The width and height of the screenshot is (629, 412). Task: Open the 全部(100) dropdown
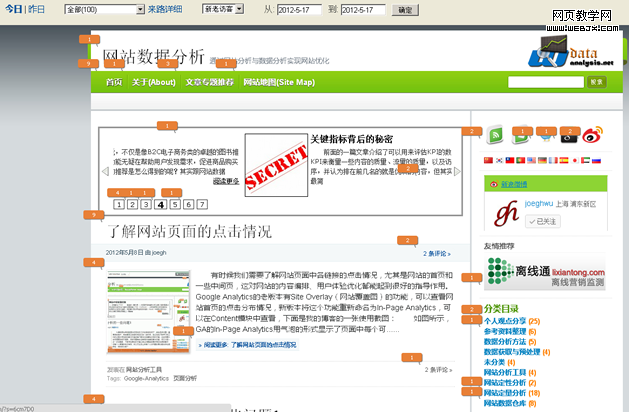click(x=103, y=9)
